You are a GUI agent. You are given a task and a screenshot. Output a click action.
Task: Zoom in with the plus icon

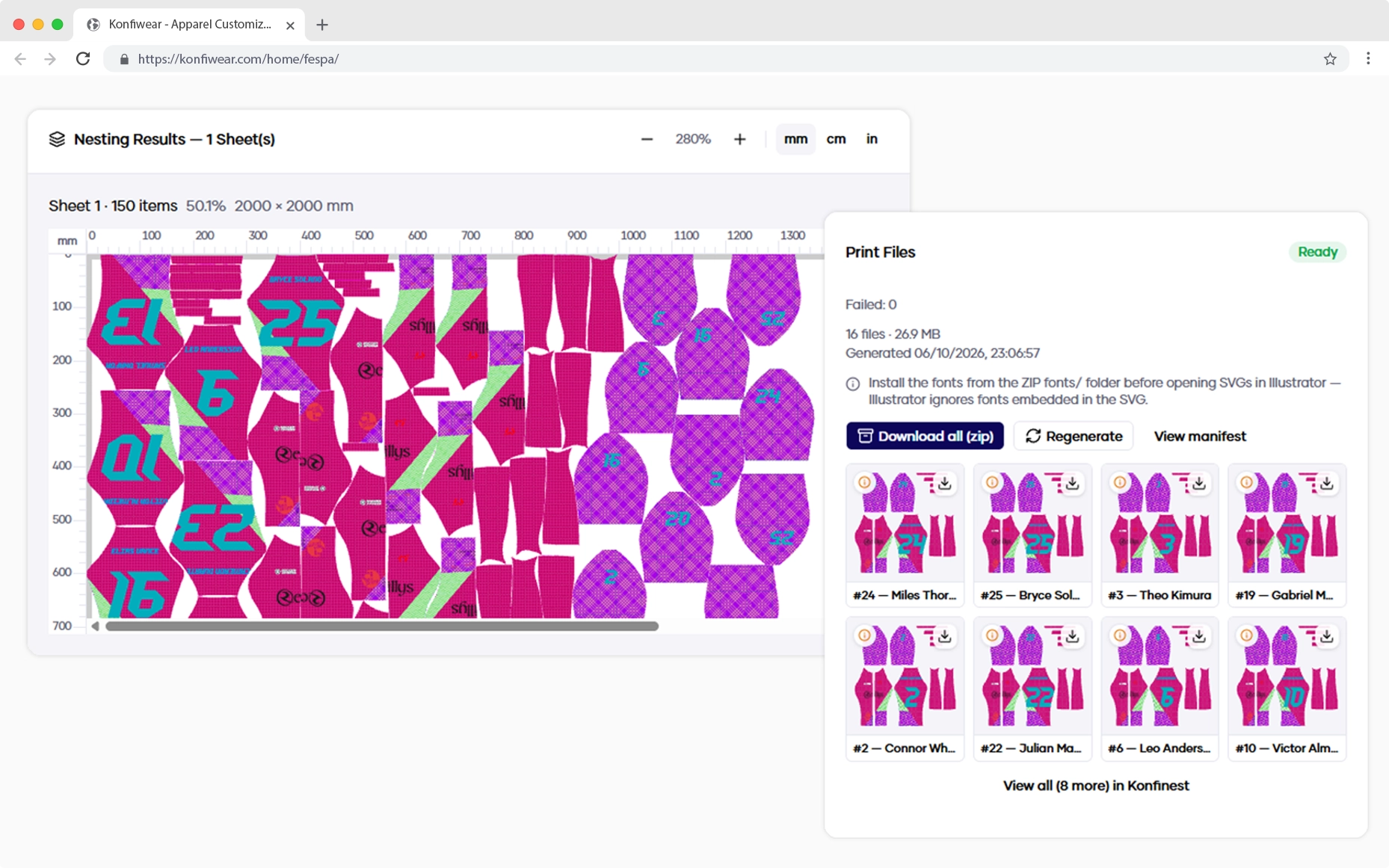739,139
